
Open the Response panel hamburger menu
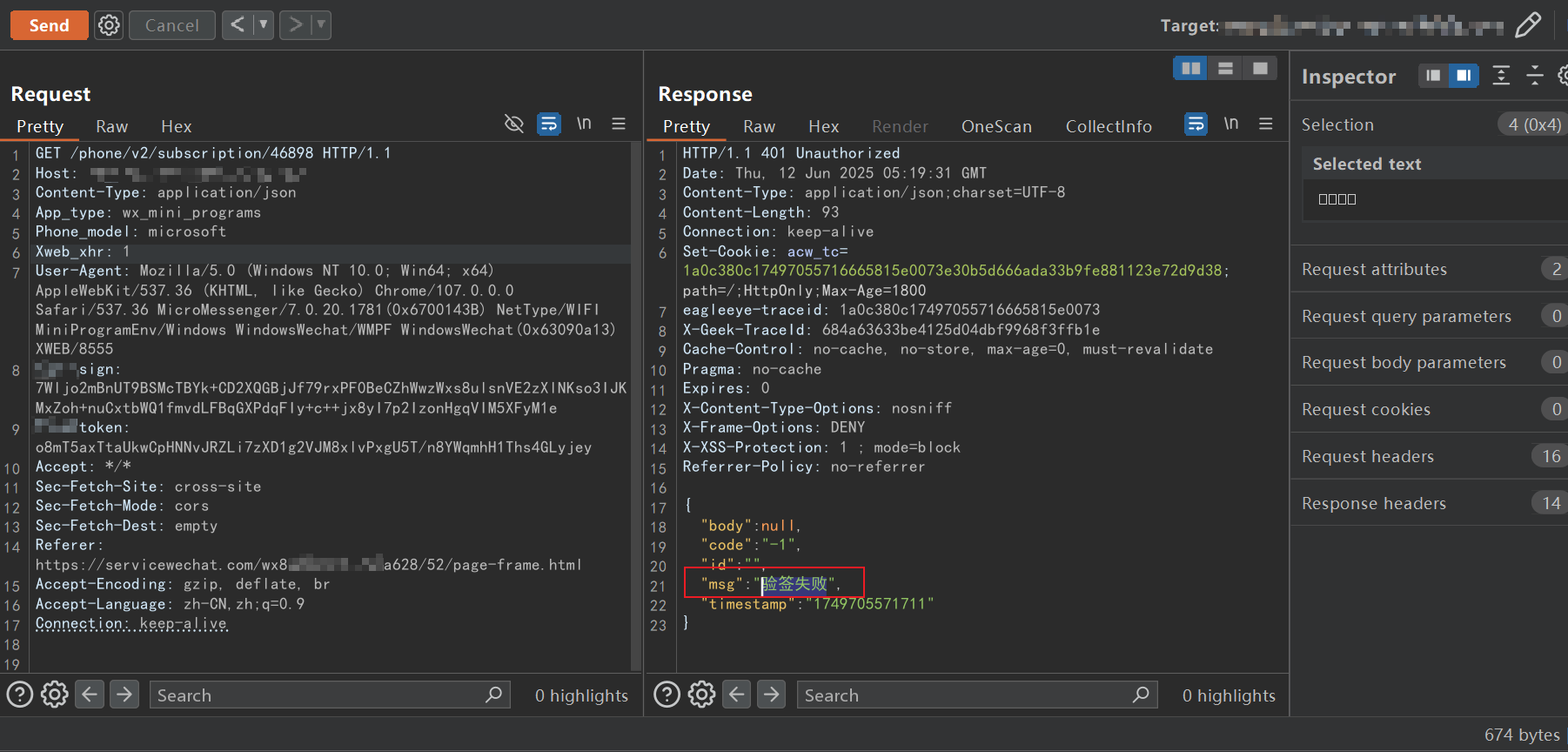[1266, 124]
